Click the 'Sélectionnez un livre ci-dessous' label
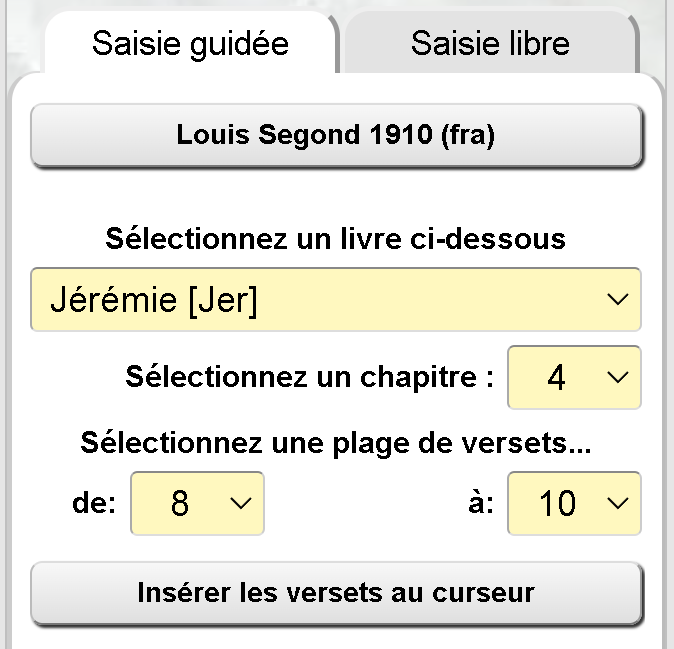674x649 pixels. [336, 240]
